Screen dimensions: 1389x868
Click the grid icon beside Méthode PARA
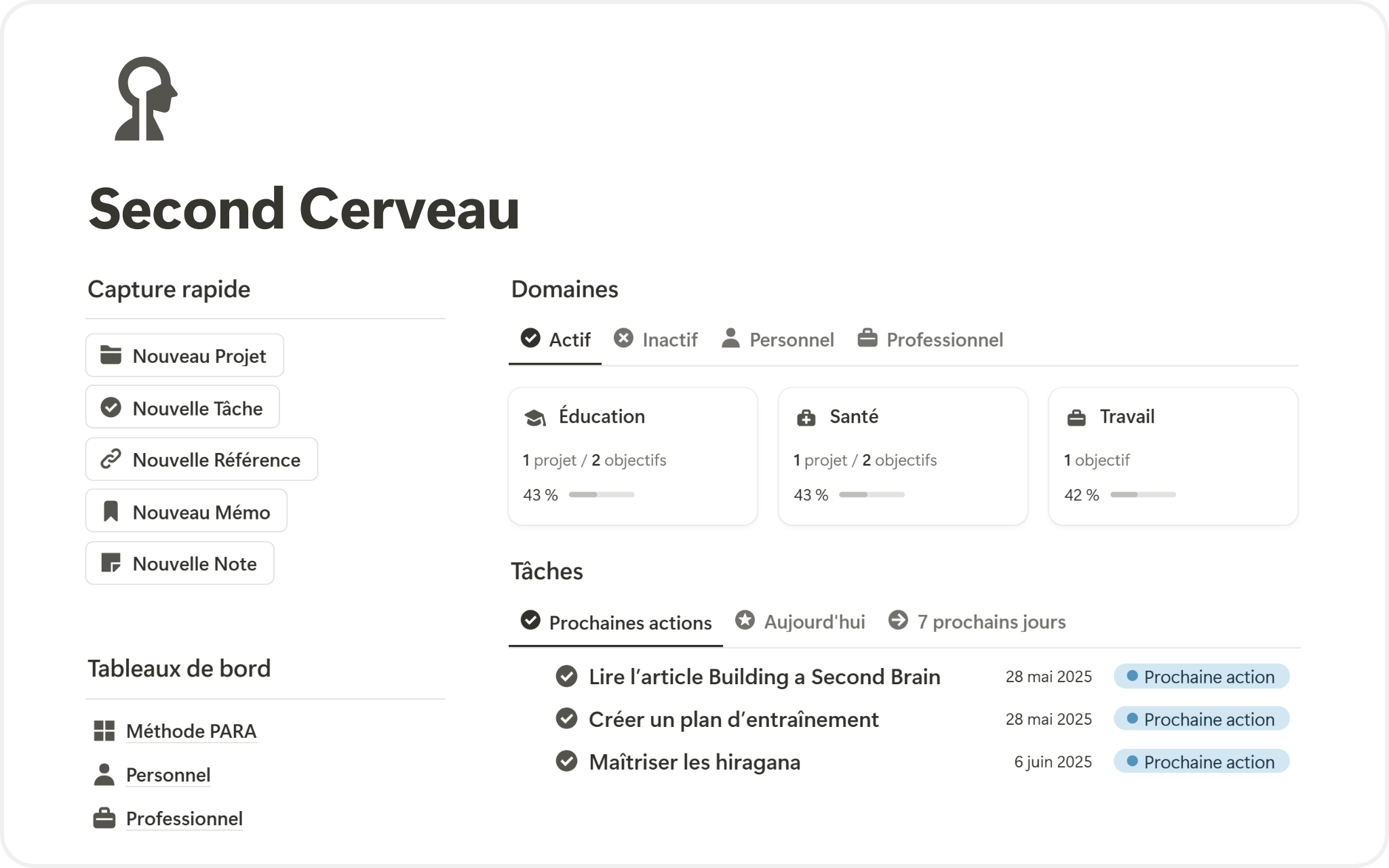point(104,731)
